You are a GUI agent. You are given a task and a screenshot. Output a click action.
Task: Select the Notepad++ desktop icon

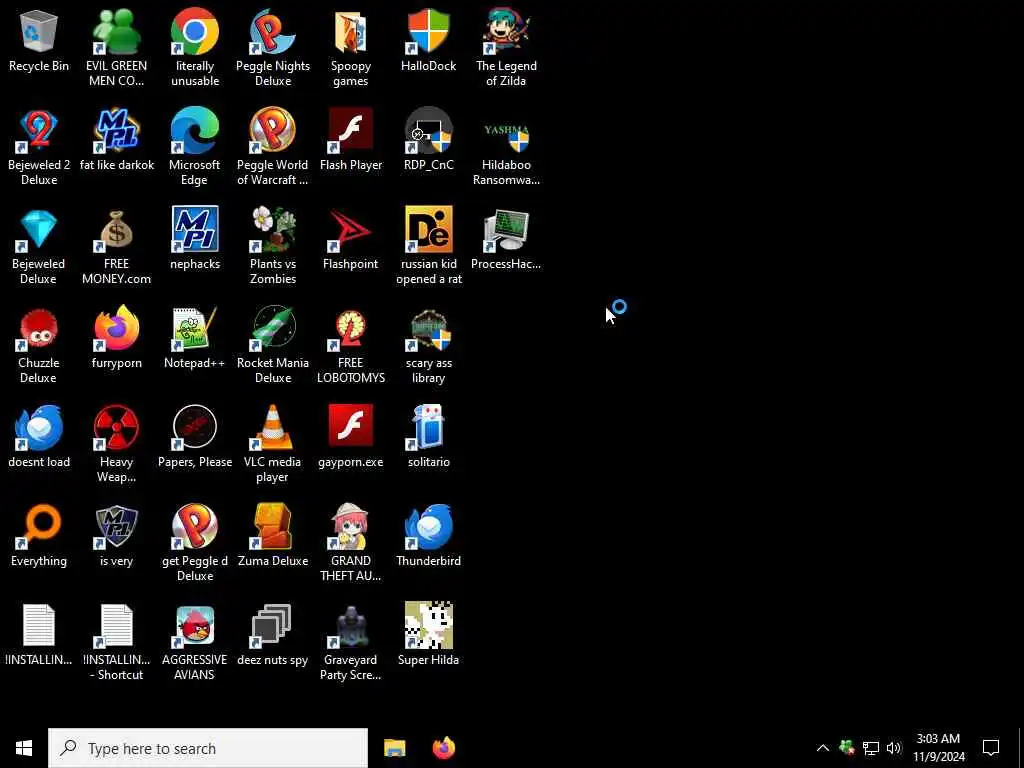point(195,328)
